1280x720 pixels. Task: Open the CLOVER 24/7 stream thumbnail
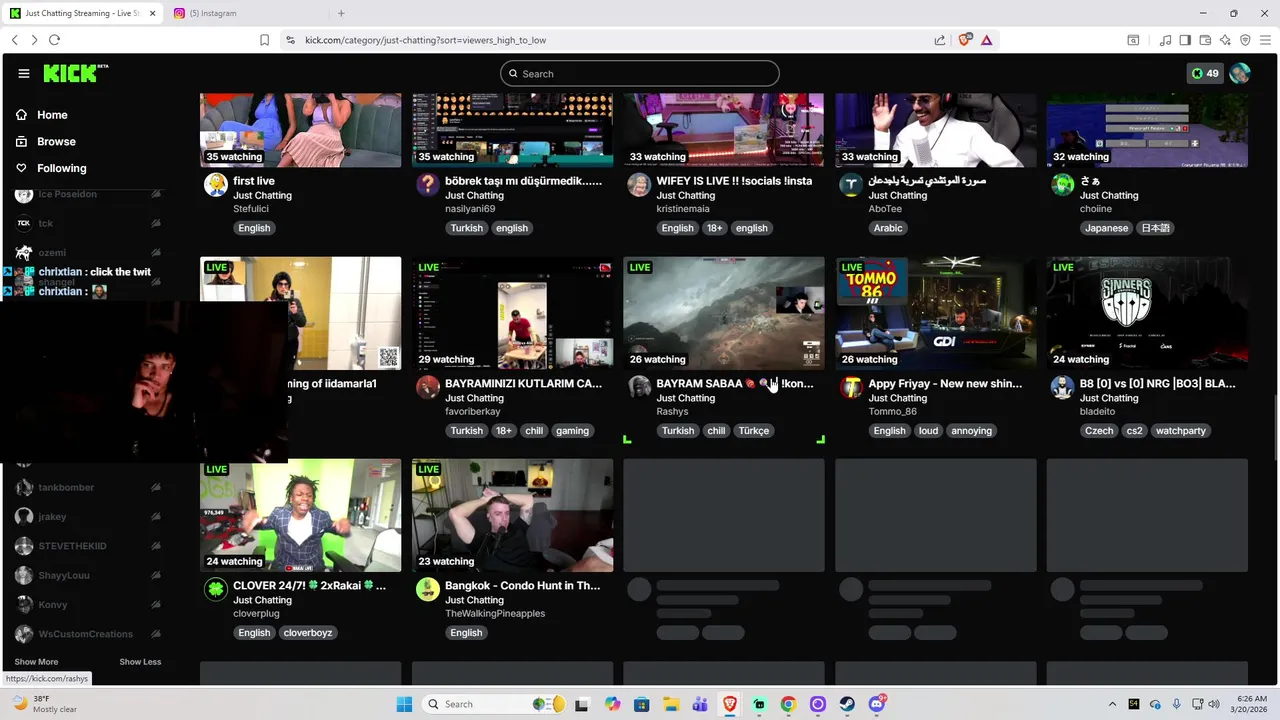click(301, 515)
